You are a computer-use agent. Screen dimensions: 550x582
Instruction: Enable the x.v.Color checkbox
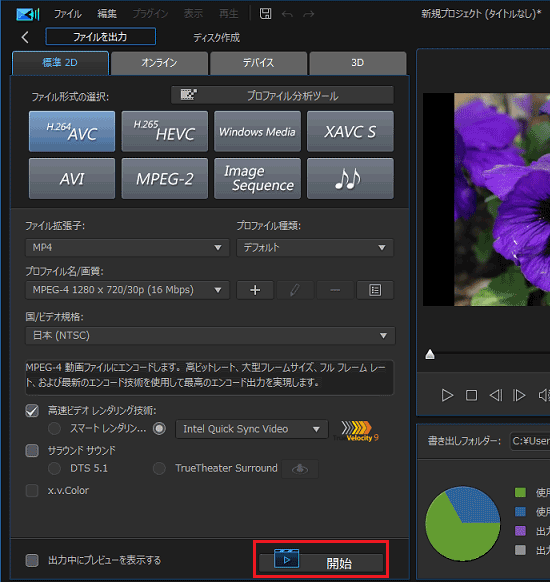(32, 490)
